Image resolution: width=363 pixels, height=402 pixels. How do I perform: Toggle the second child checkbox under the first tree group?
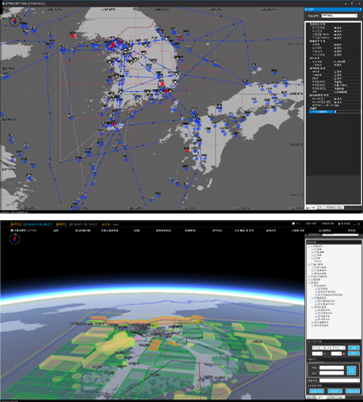click(x=314, y=252)
